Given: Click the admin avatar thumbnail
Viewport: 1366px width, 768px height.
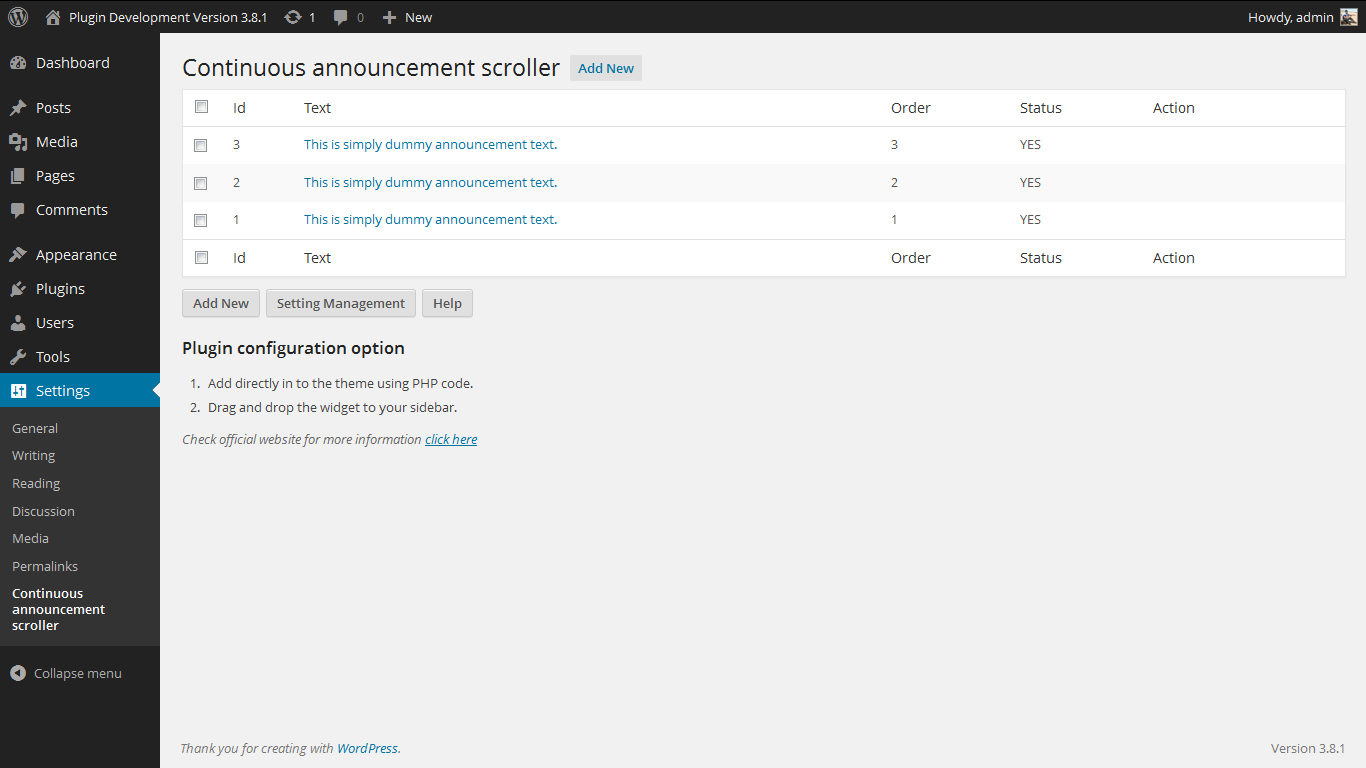Looking at the screenshot, I should 1349,17.
